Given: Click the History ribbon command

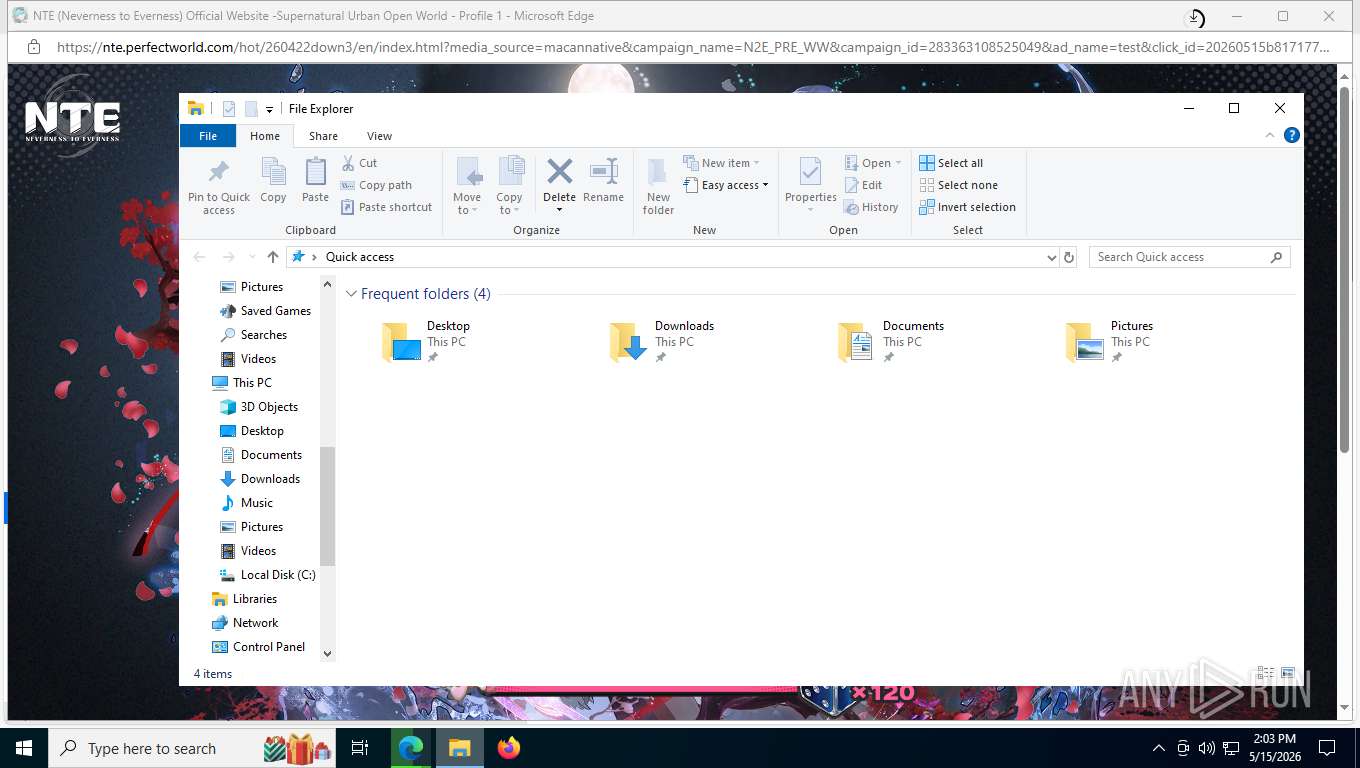Looking at the screenshot, I should 871,207.
